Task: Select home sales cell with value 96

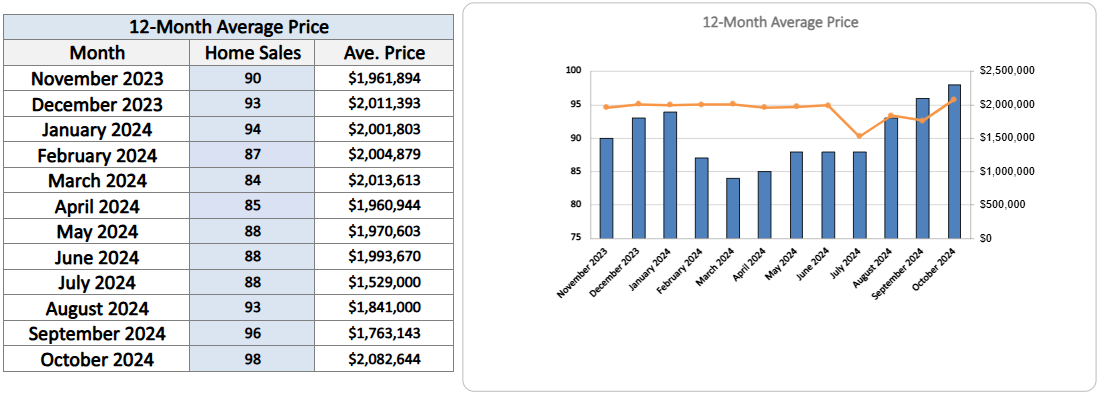Action: point(252,333)
